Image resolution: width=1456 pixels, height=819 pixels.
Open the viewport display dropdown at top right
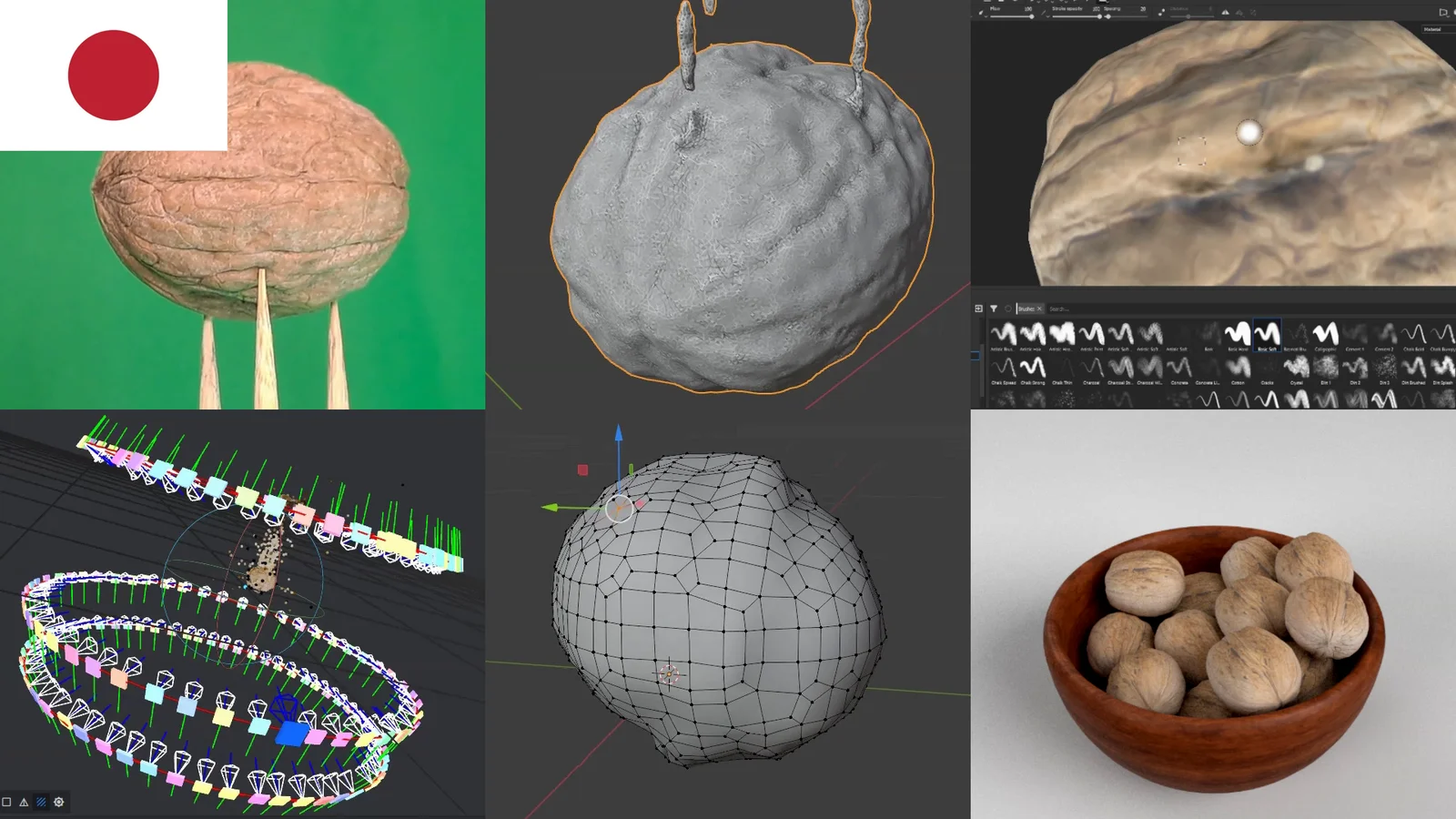1443,12
